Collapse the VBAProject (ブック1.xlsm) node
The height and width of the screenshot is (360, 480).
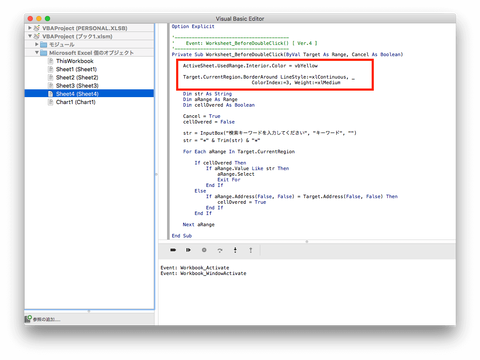[x=30, y=36]
